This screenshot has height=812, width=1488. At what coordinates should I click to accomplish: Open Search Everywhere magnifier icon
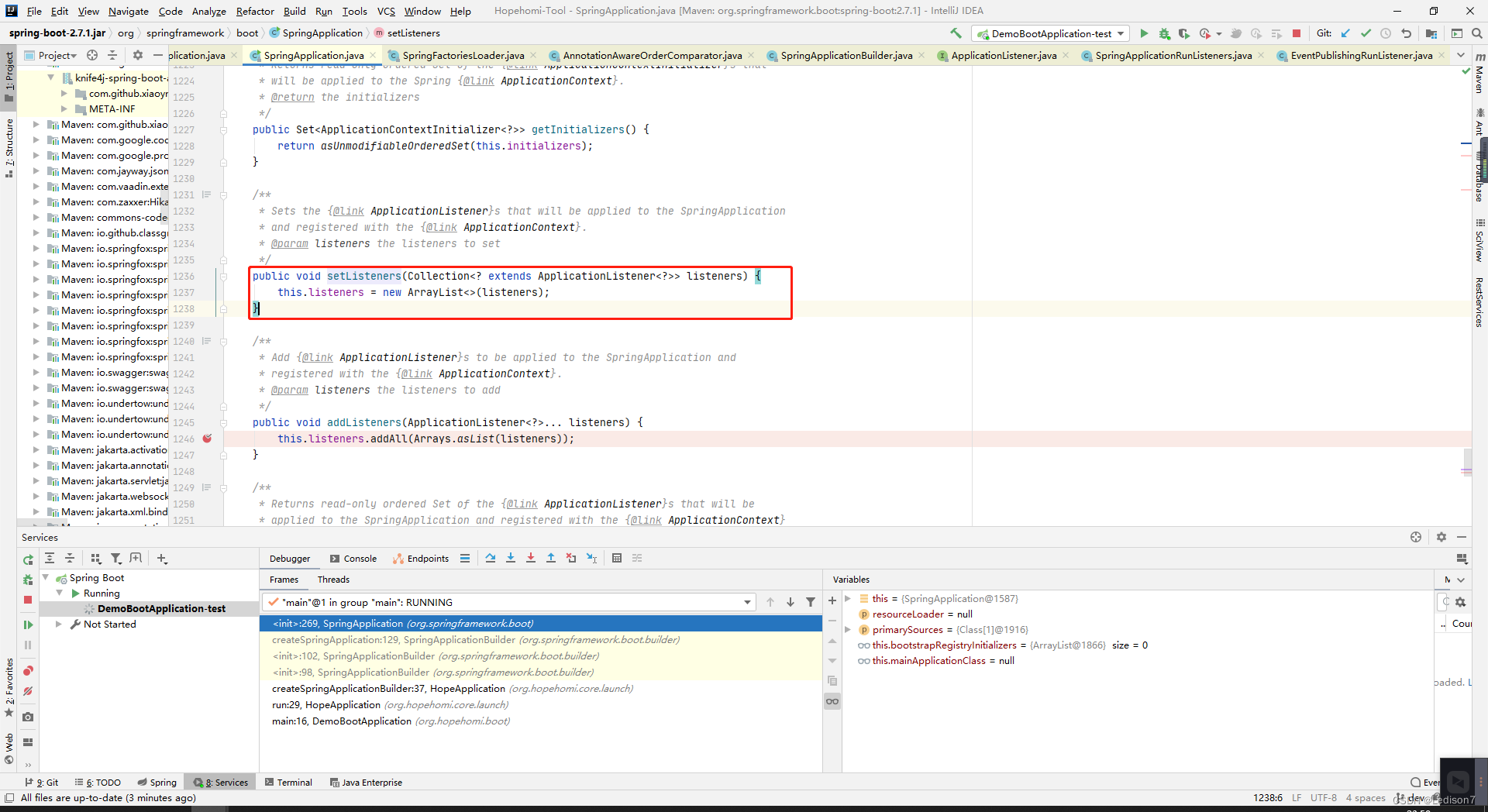coord(1477,33)
